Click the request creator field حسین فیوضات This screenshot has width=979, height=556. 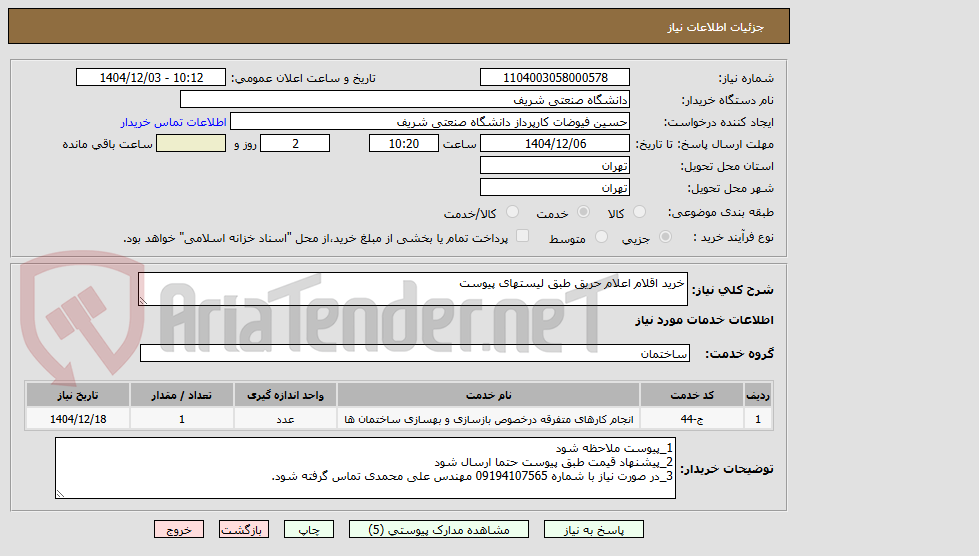point(430,122)
